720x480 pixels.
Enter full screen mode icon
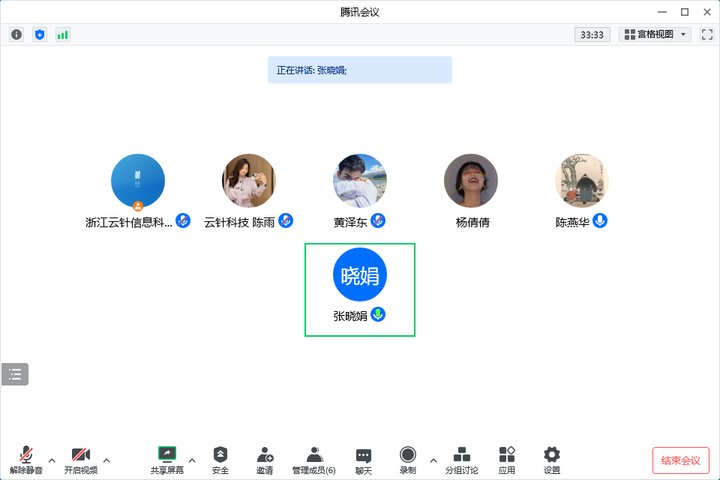coord(707,34)
